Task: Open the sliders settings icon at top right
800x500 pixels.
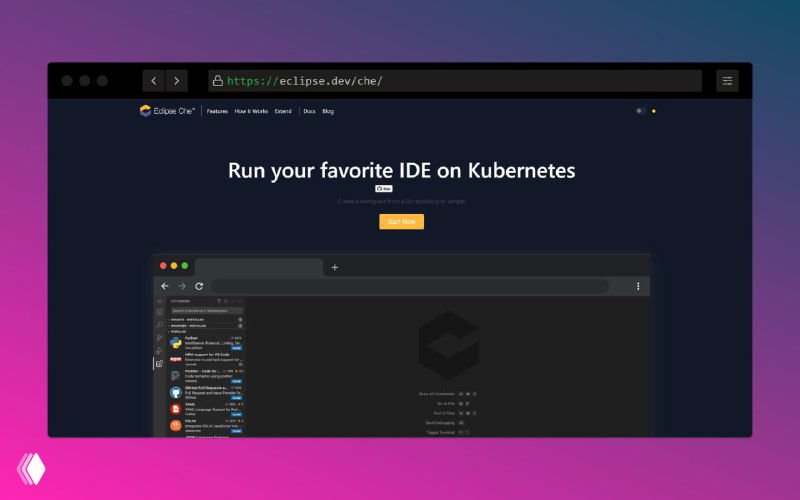Action: [727, 81]
